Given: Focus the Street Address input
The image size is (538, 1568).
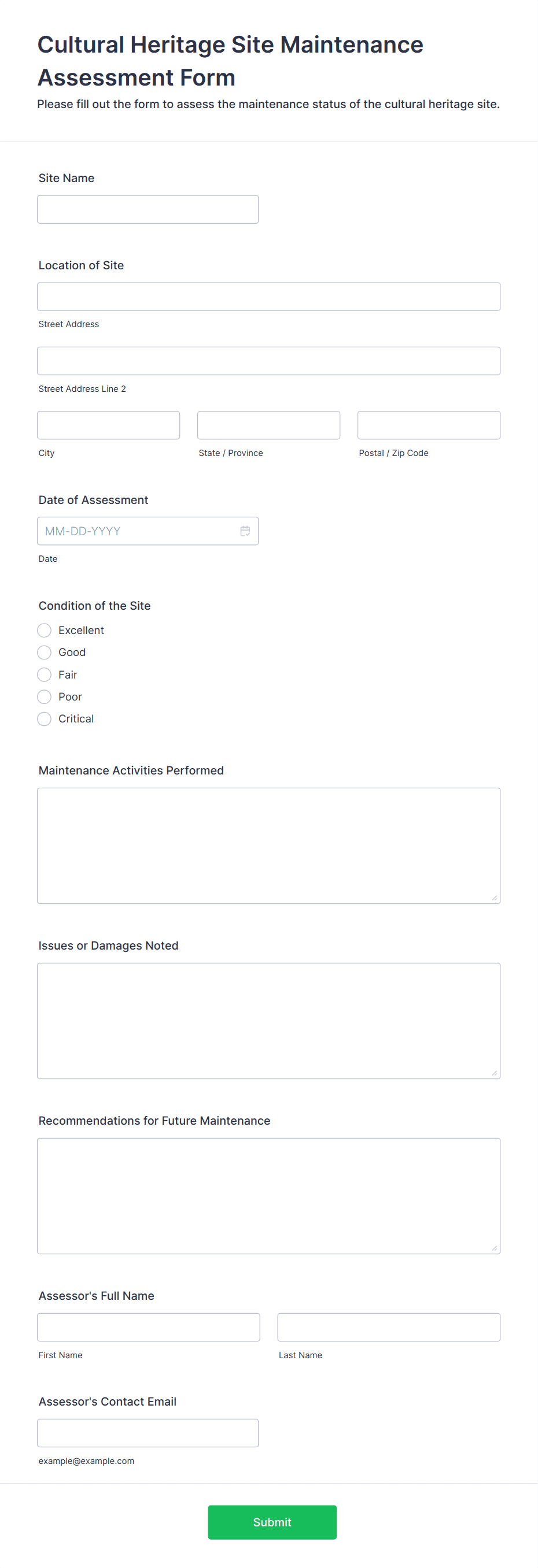Looking at the screenshot, I should click(268, 296).
